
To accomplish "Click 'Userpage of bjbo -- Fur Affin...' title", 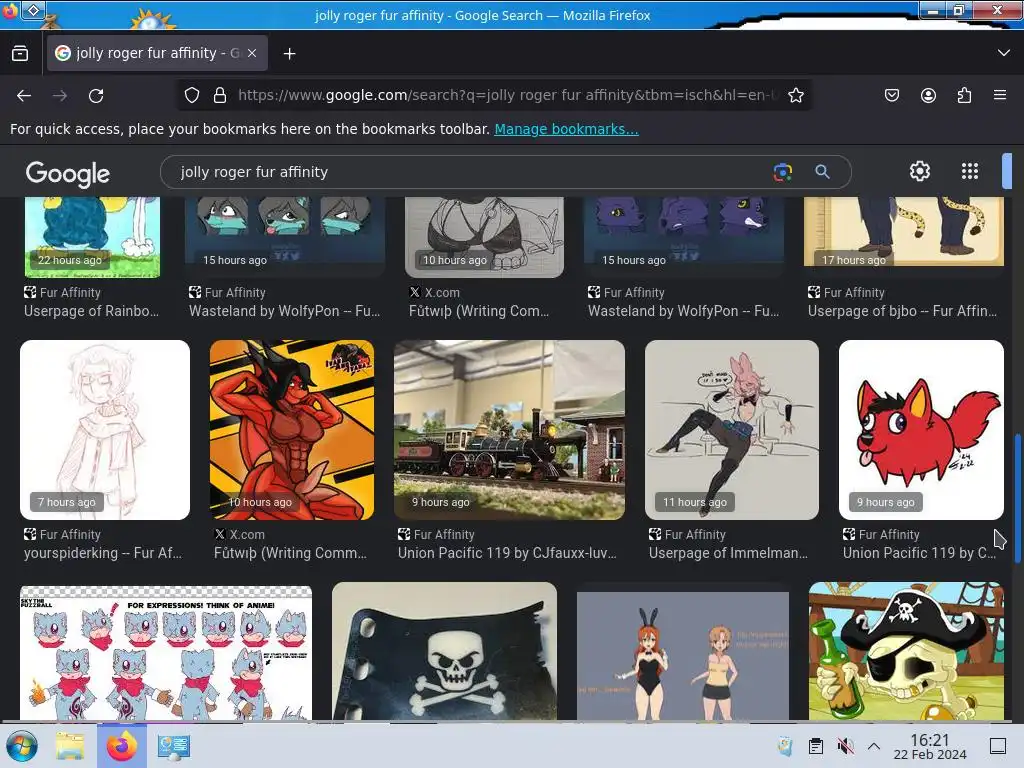I will click(x=903, y=312).
